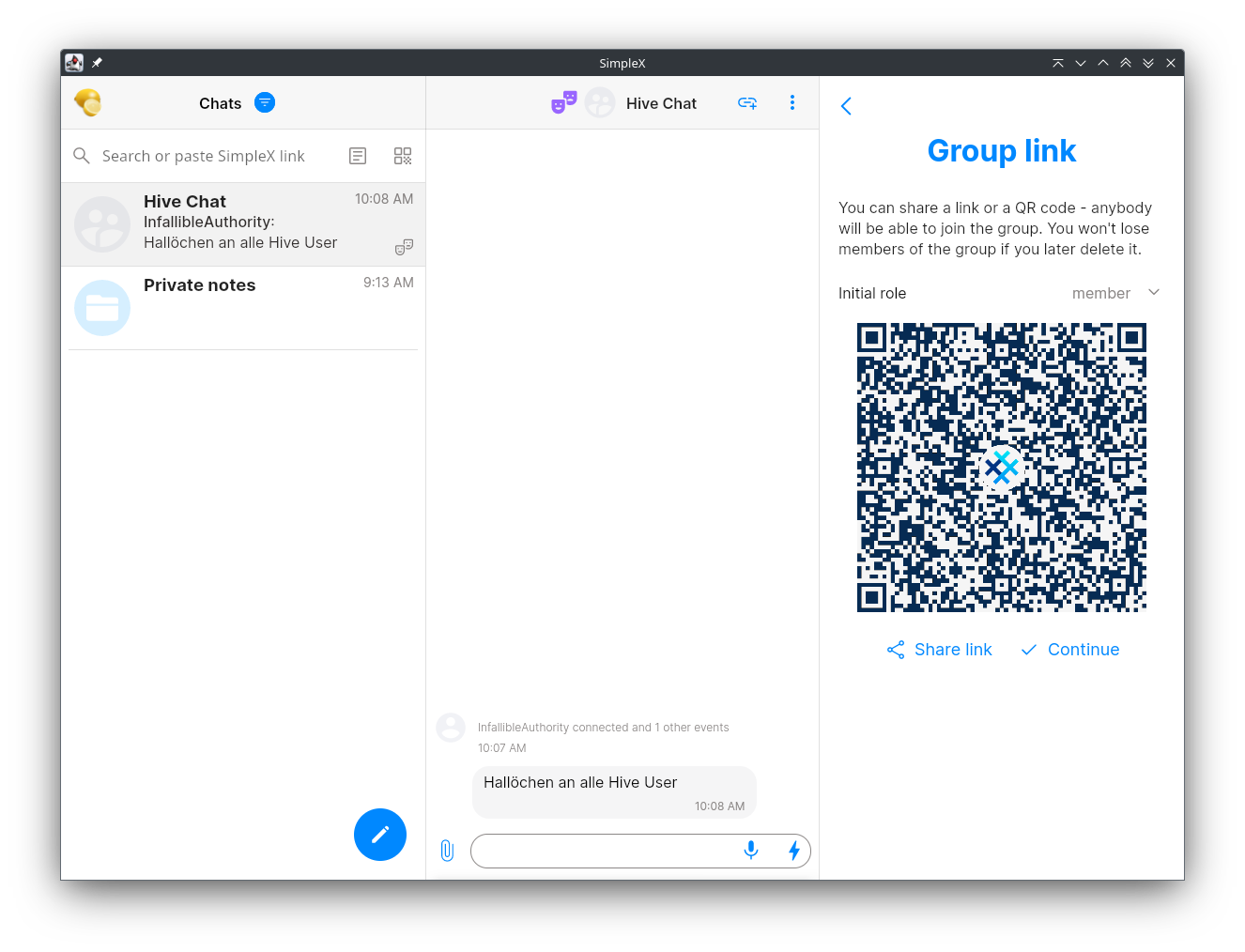1245x952 pixels.
Task: Open the QR code scanner icon
Action: (x=403, y=156)
